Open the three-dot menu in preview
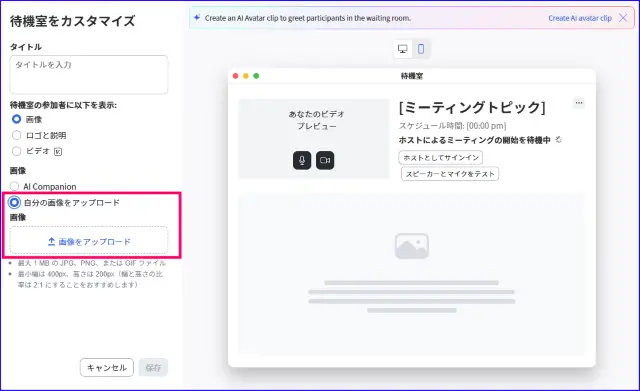 [579, 102]
